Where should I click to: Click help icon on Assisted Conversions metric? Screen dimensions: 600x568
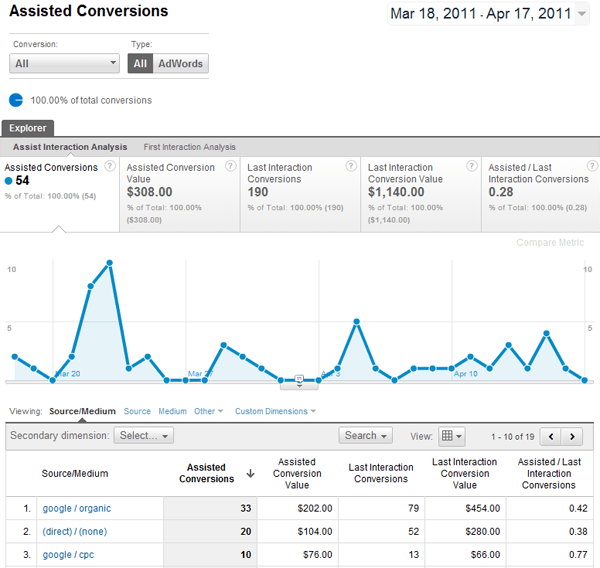(109, 166)
